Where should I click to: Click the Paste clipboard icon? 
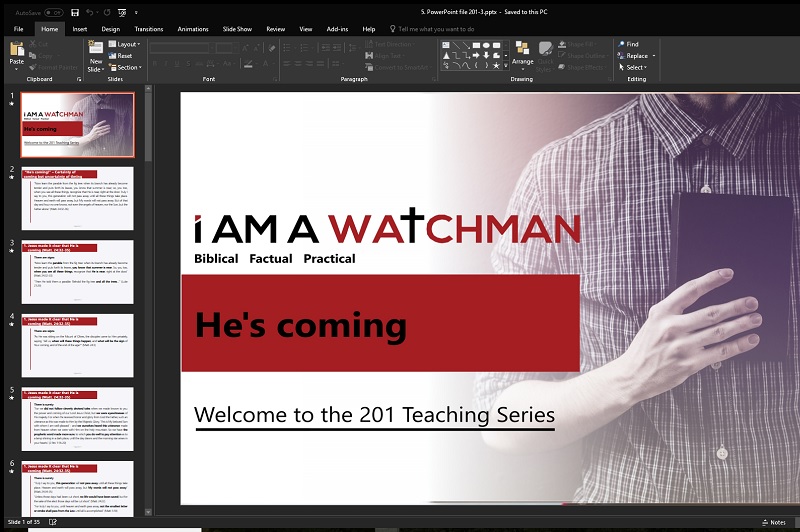(x=17, y=49)
